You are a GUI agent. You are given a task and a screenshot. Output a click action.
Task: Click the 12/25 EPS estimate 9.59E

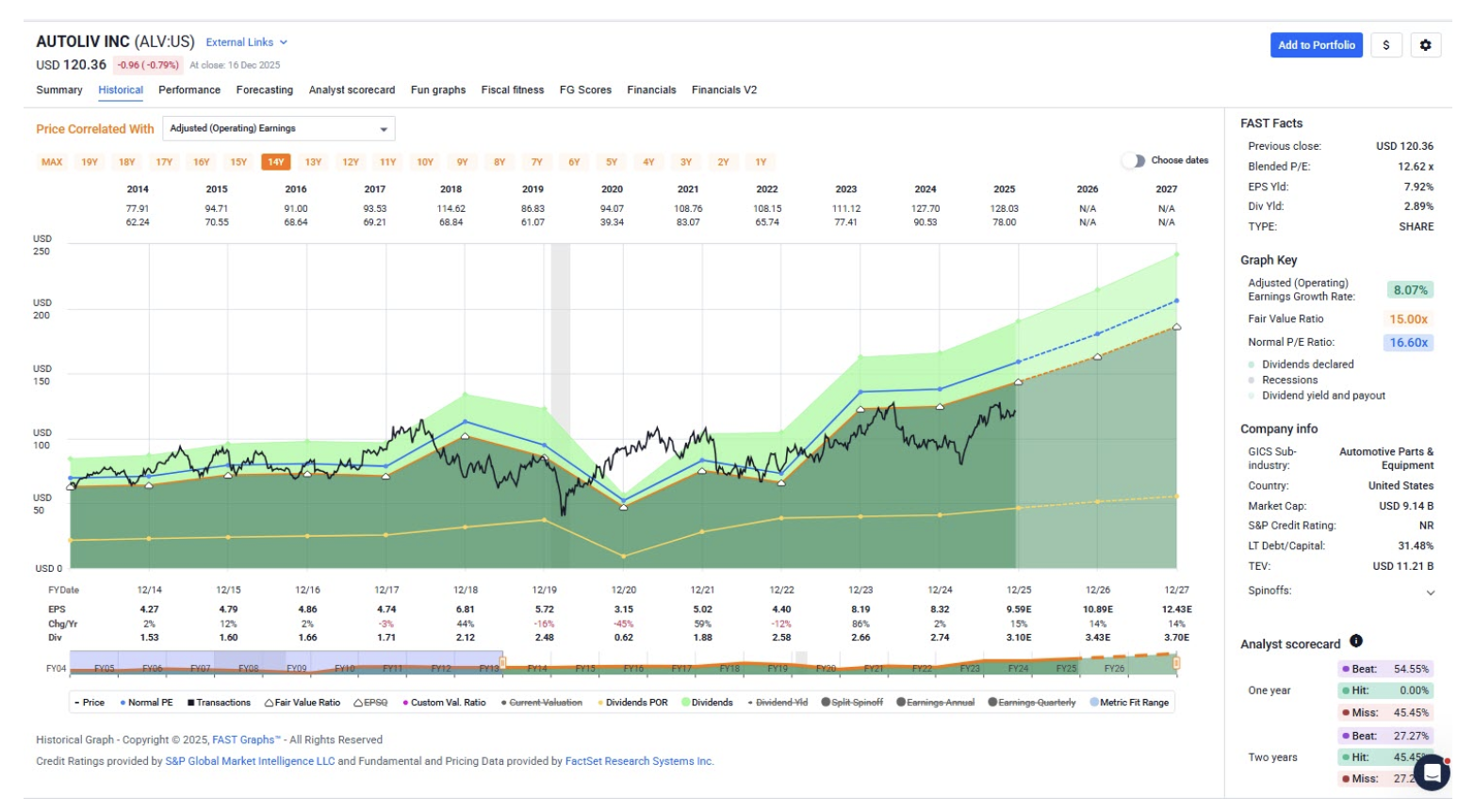1019,609
